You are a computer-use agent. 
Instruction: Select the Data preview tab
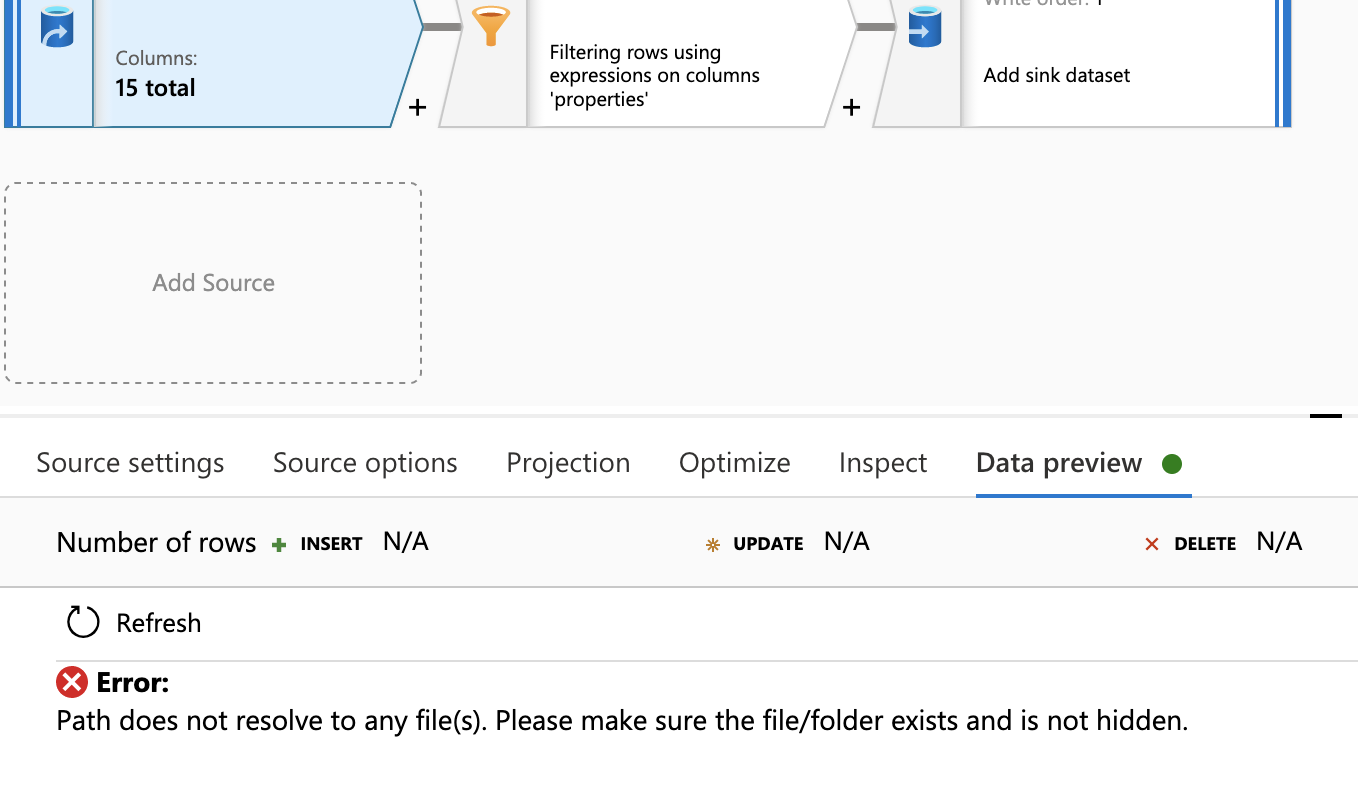coord(1058,463)
